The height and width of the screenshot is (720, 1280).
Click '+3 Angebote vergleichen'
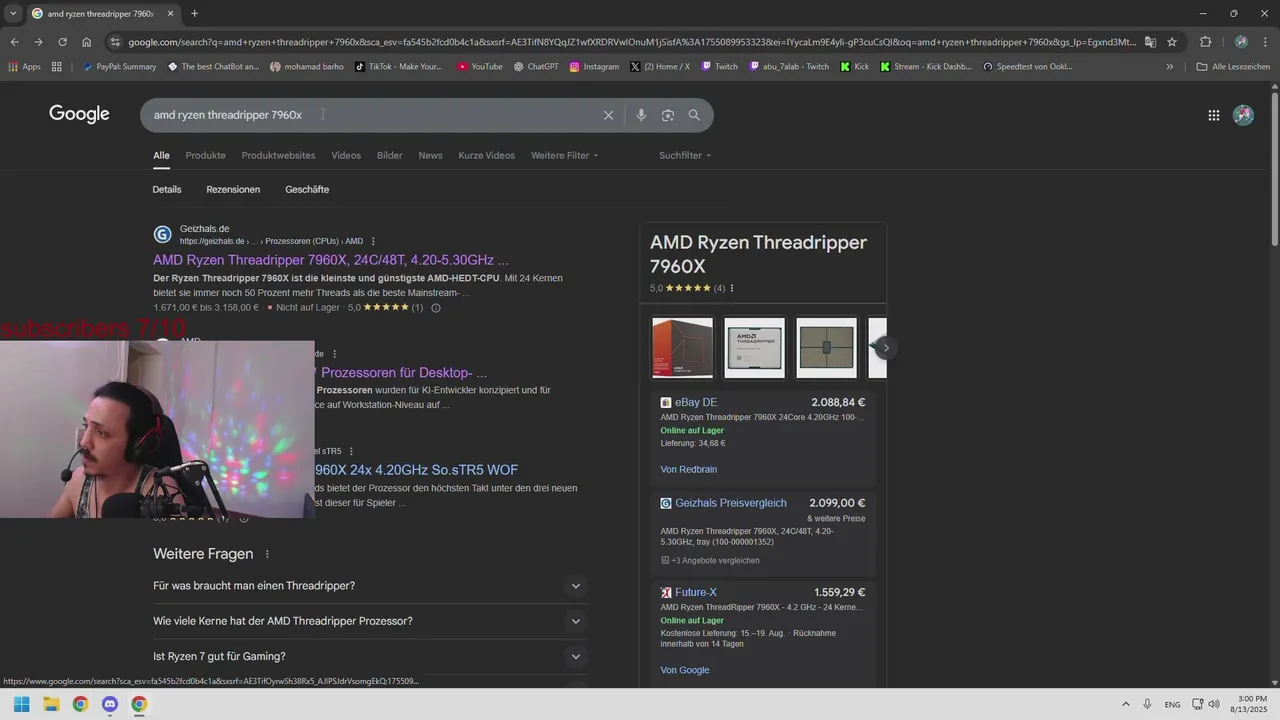tap(710, 560)
